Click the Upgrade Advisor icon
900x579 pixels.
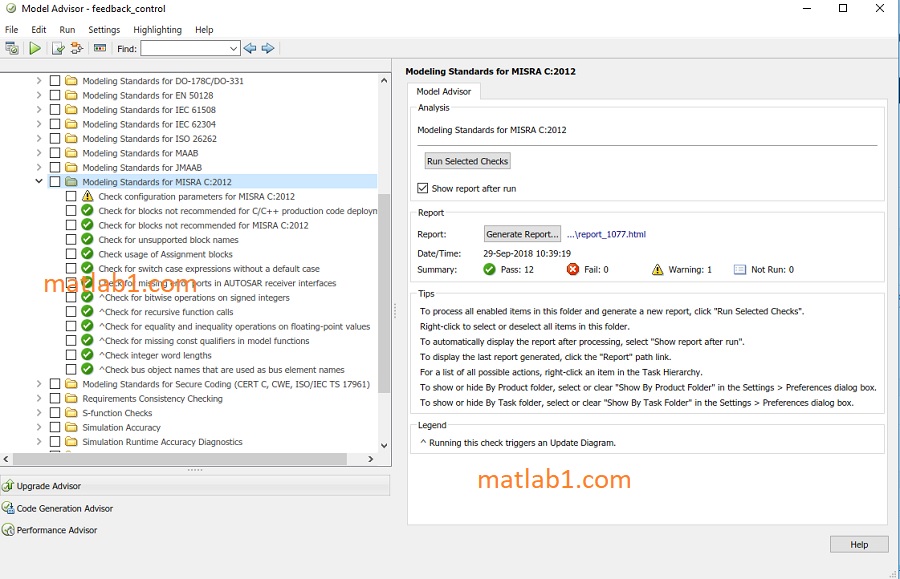pos(8,486)
